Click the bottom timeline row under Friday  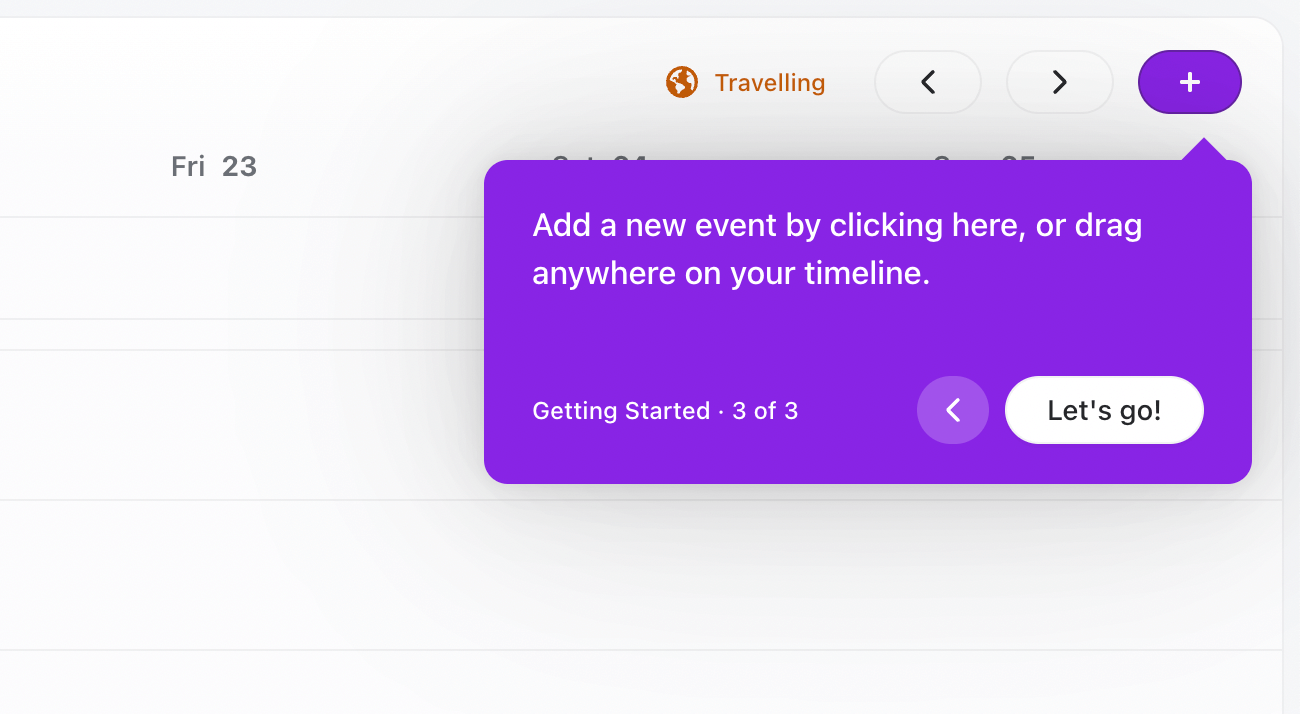click(x=214, y=682)
